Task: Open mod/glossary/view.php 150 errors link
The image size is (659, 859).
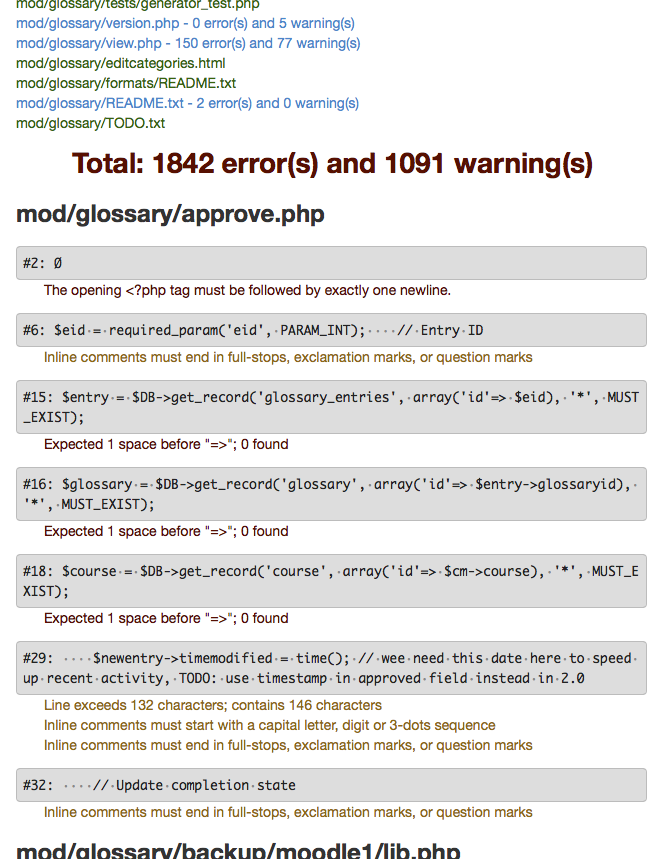Action: click(x=188, y=43)
